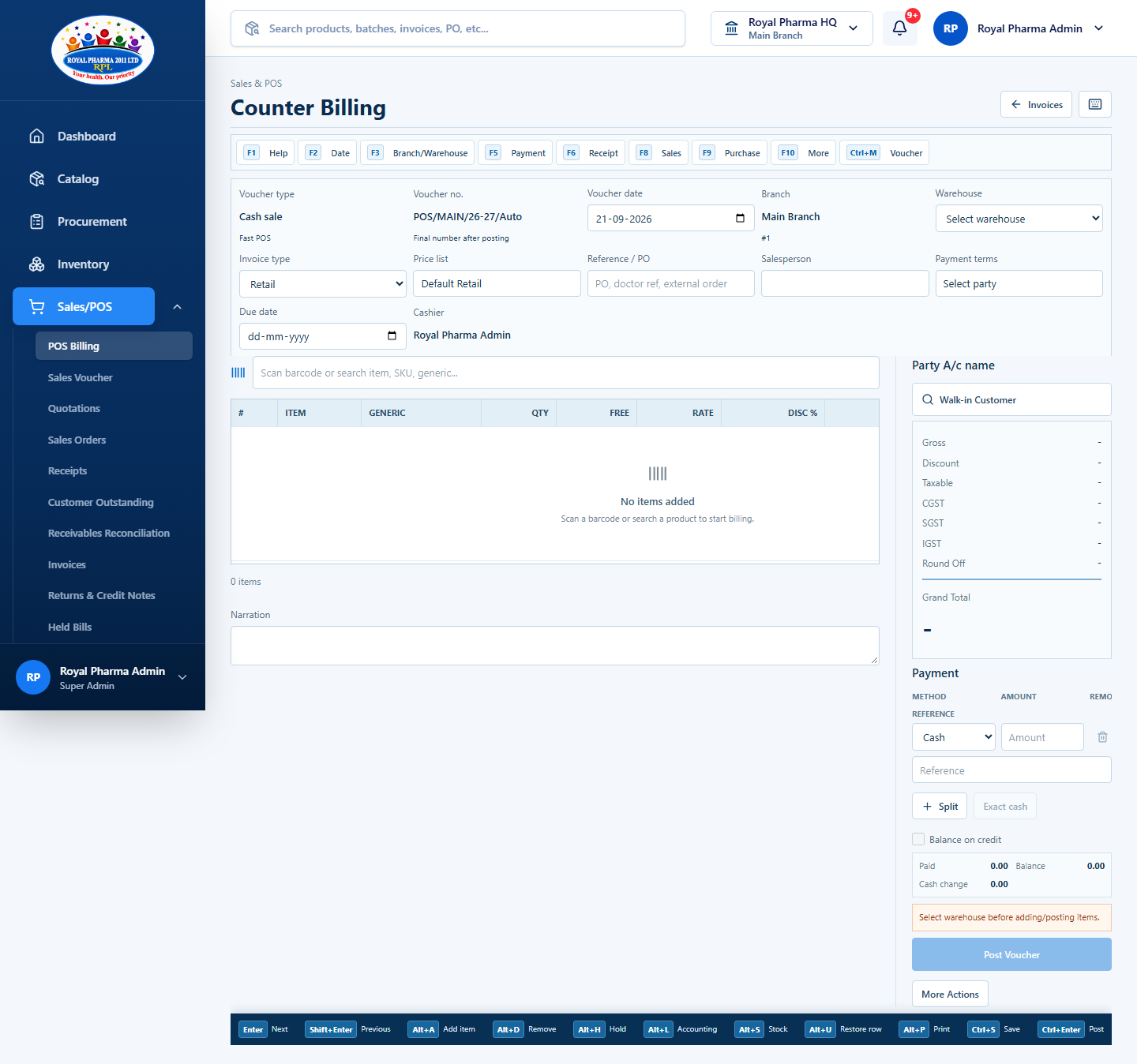Expand sidebar user profile chevron

[x=182, y=677]
